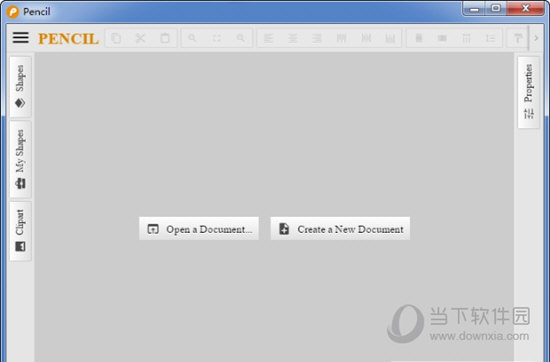This screenshot has width=550, height=362.
Task: Click the Make same height icon
Action: tap(442, 38)
